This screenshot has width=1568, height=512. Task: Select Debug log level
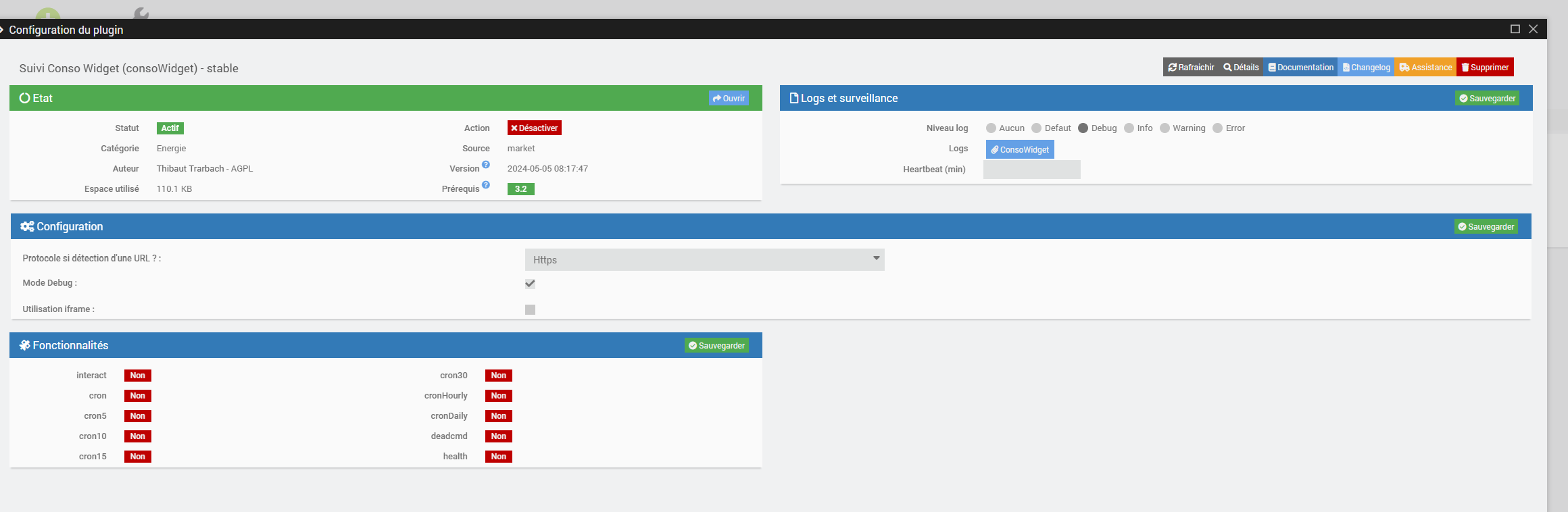(1083, 128)
